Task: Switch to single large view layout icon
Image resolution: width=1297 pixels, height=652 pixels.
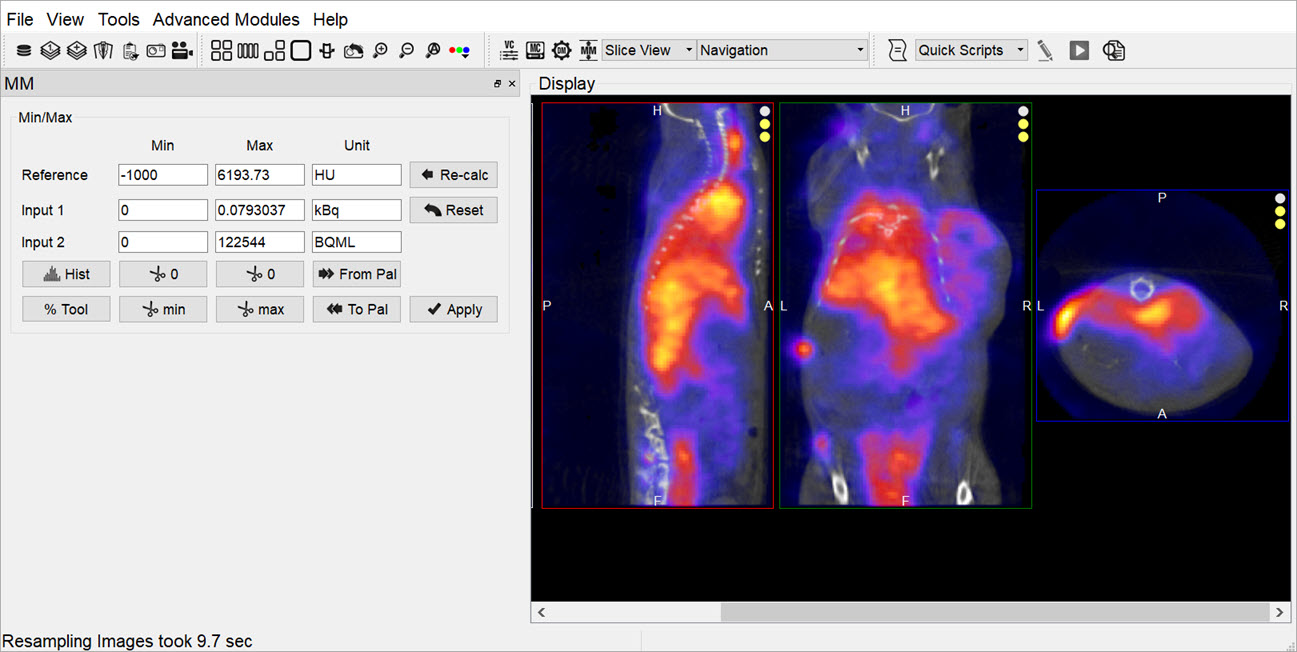Action: [301, 50]
